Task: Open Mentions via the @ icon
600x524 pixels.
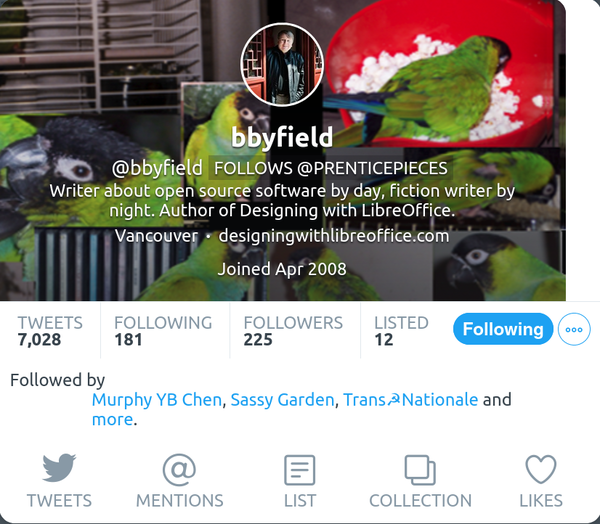Action: 179,470
